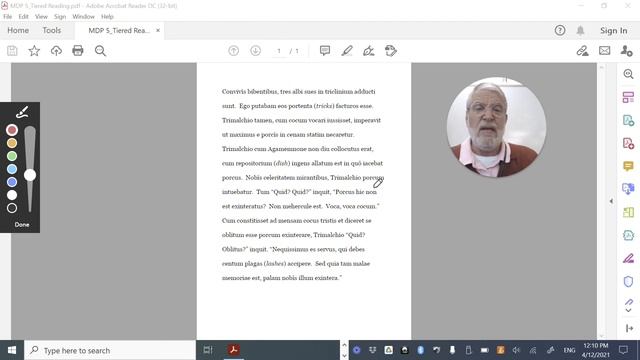The height and width of the screenshot is (360, 640).
Task: Add a sticky note comment
Action: coord(325,51)
